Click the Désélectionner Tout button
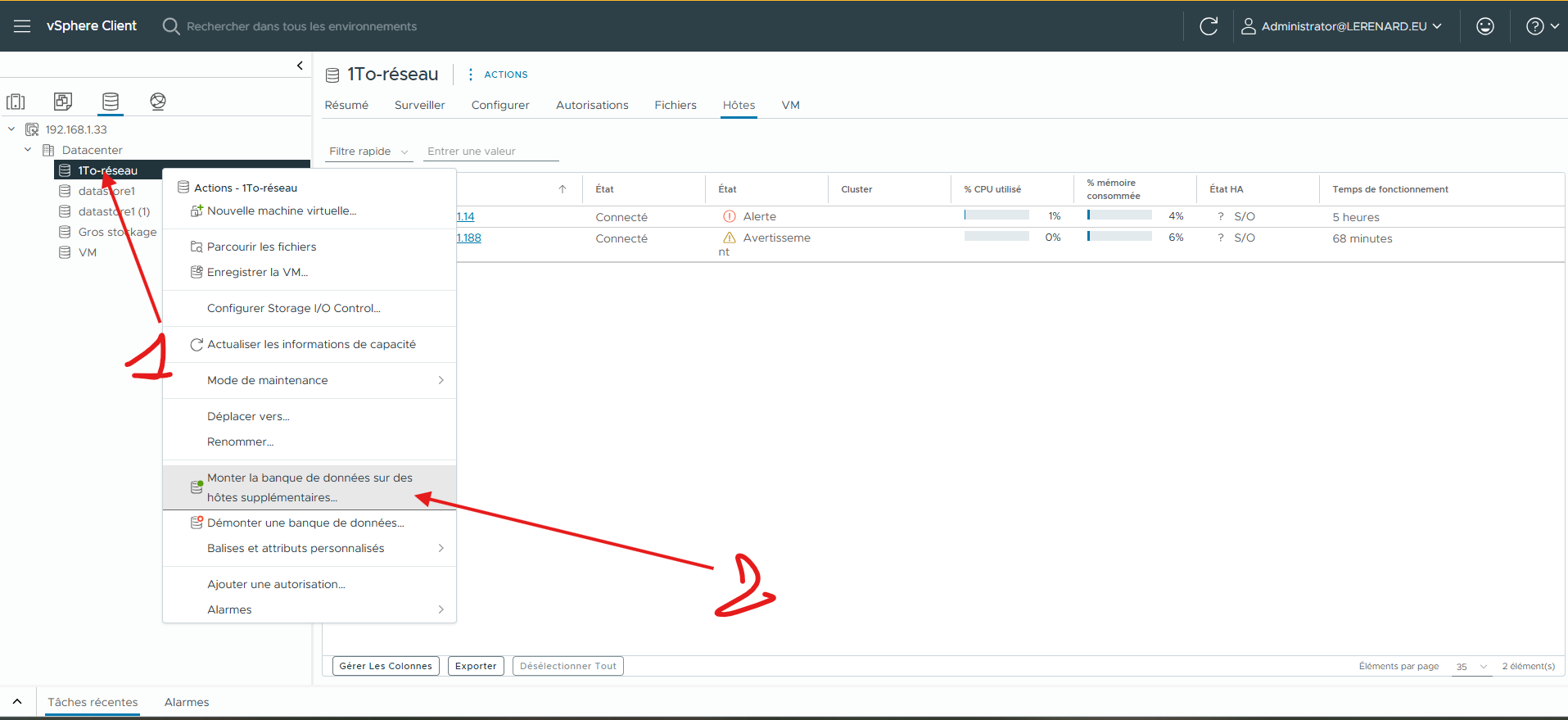Image resolution: width=1568 pixels, height=720 pixels. pos(568,666)
